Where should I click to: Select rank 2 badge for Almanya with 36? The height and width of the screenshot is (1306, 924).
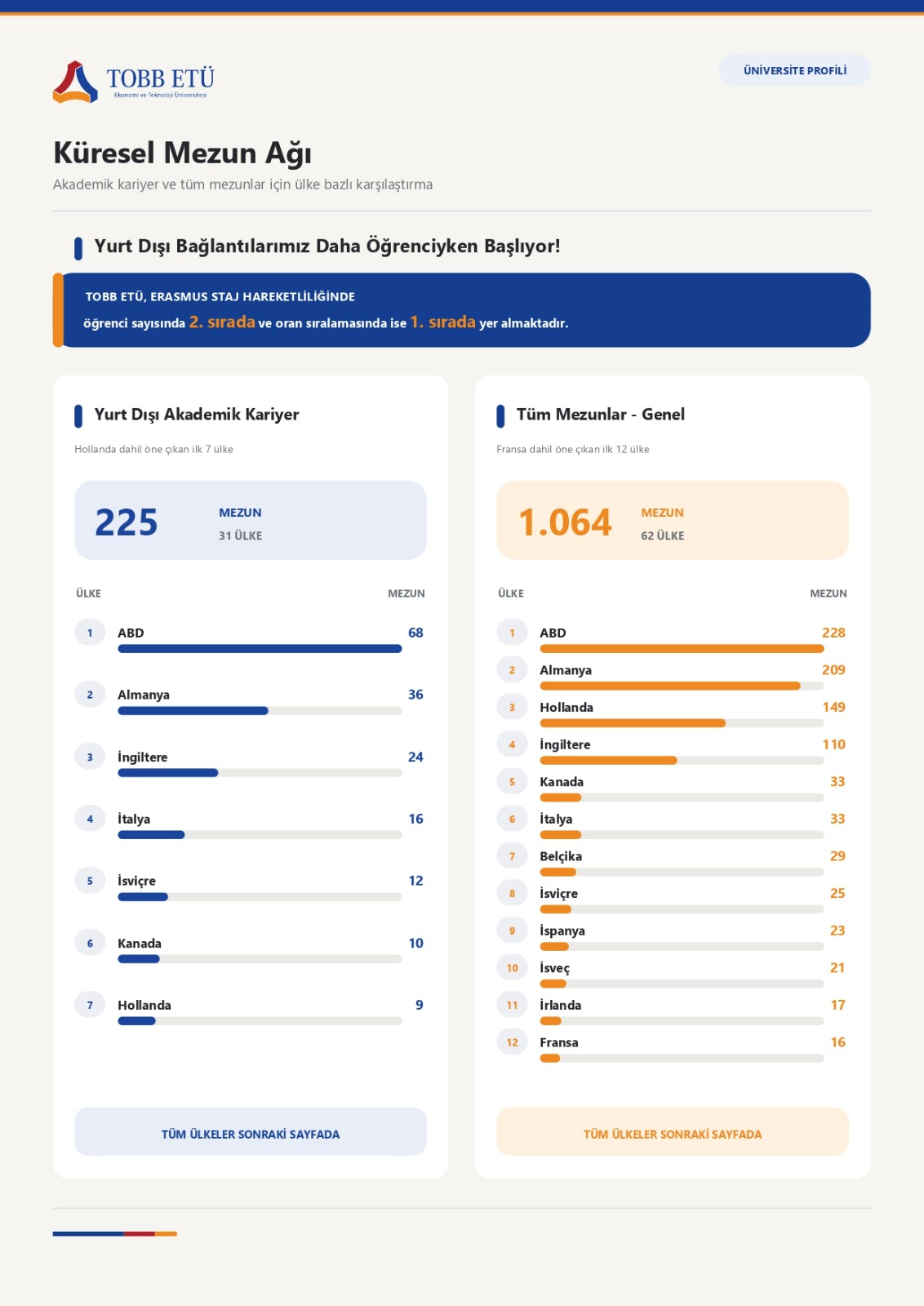[x=90, y=695]
